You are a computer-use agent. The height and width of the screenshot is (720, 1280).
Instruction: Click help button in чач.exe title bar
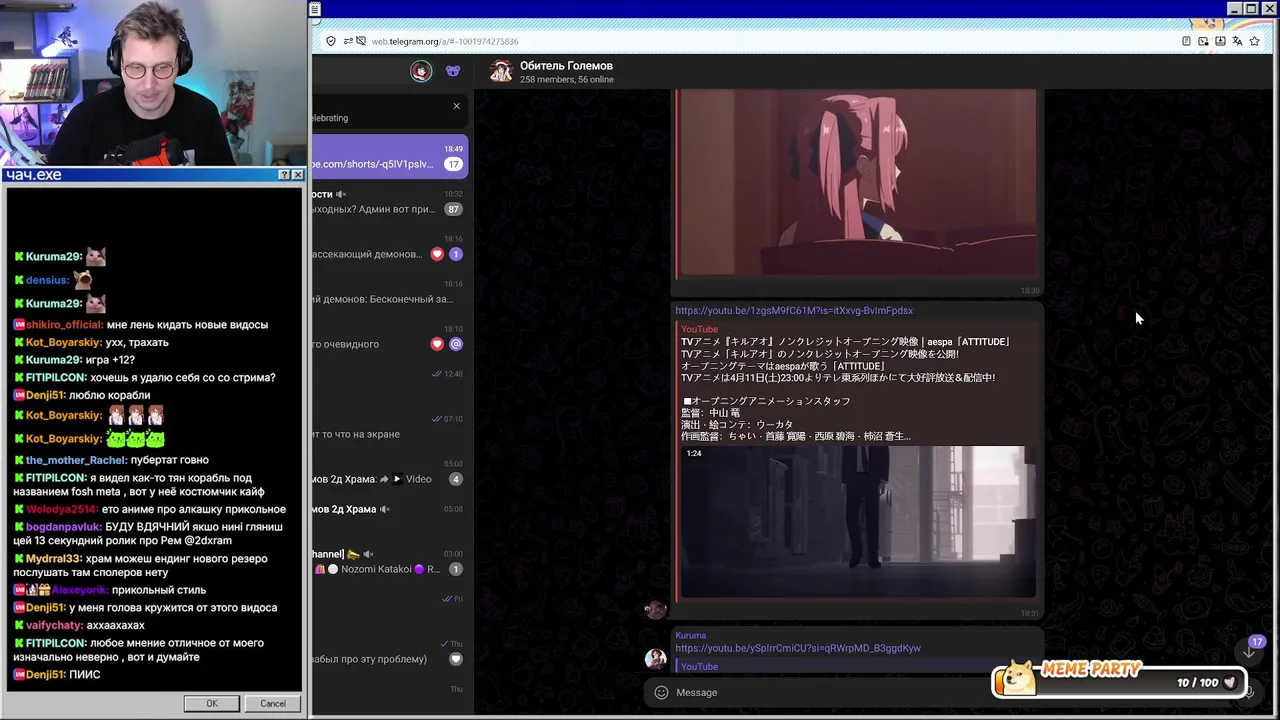[x=284, y=175]
